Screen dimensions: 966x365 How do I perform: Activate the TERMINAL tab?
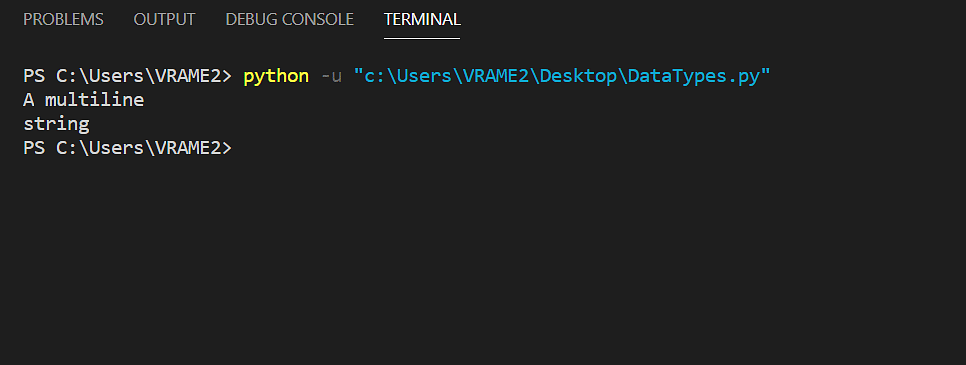coord(422,20)
